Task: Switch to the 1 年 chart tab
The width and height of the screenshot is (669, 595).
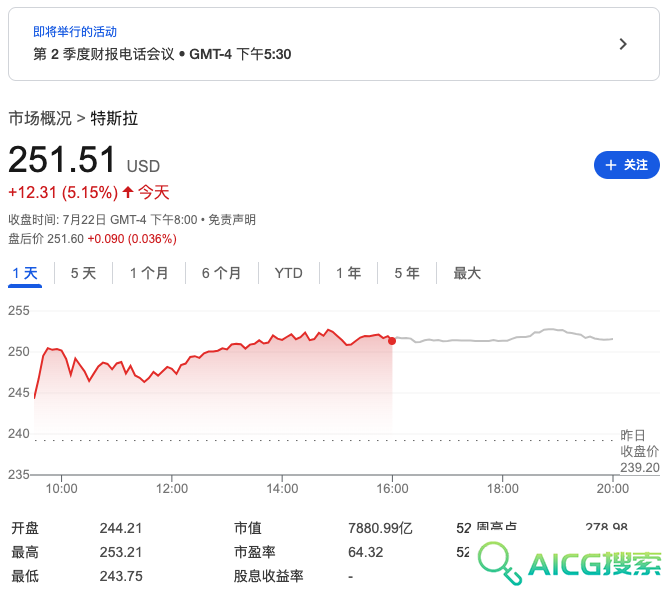Action: click(349, 273)
